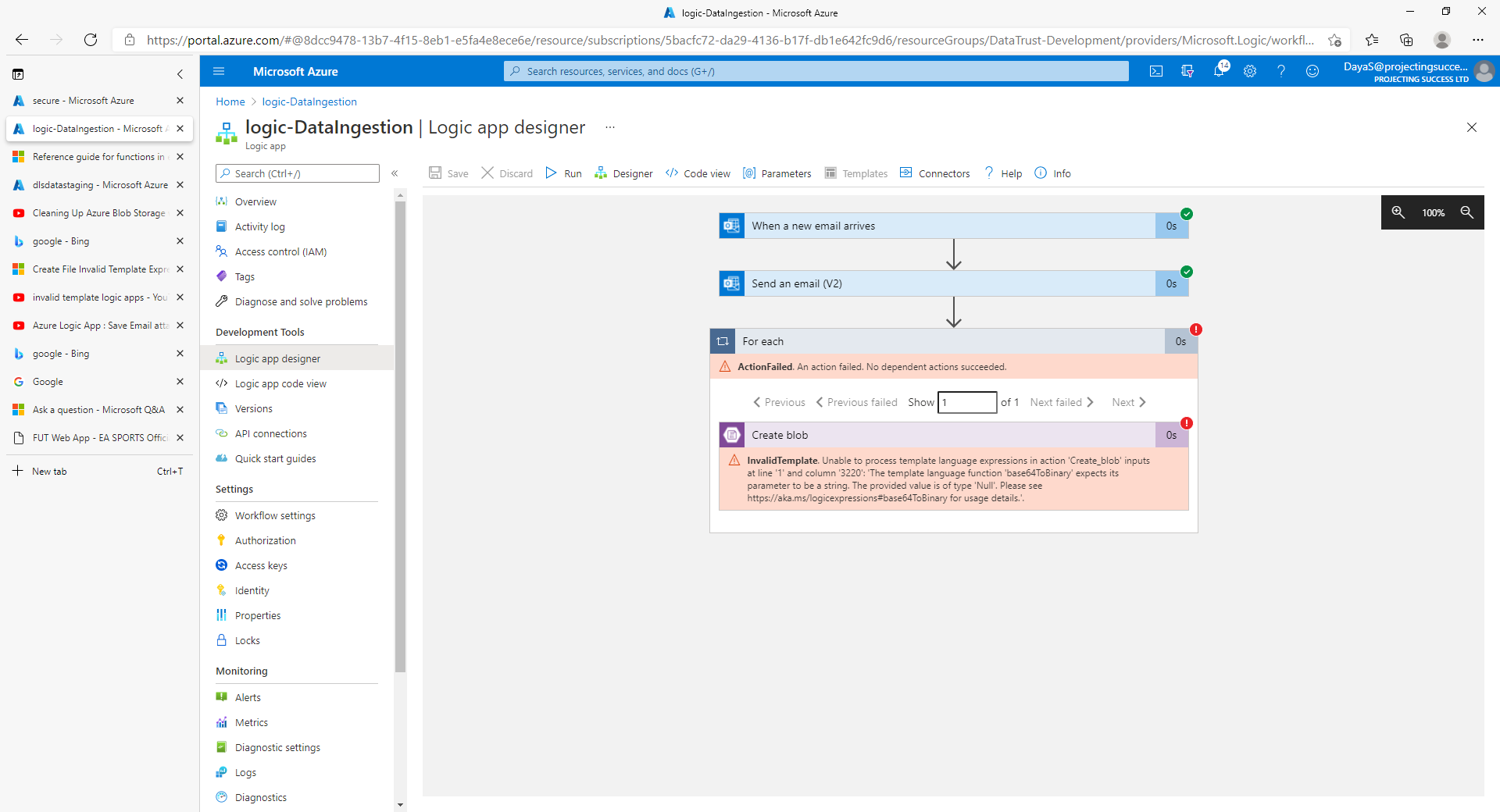Viewport: 1500px width, 812px height.
Task: Collapse the 'For each' loop header
Action: [x=953, y=341]
